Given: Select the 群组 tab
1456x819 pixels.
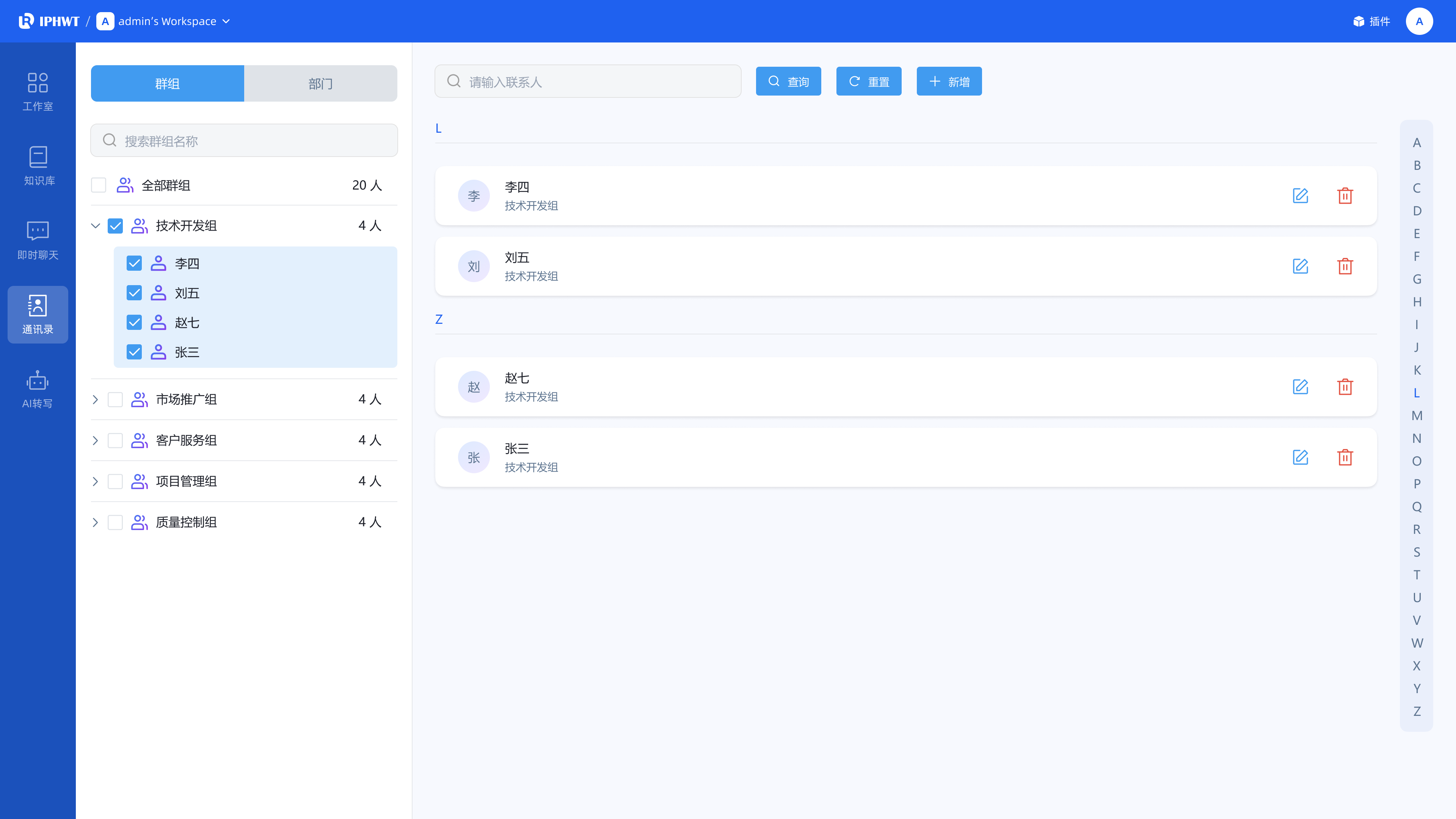Looking at the screenshot, I should coord(167,84).
